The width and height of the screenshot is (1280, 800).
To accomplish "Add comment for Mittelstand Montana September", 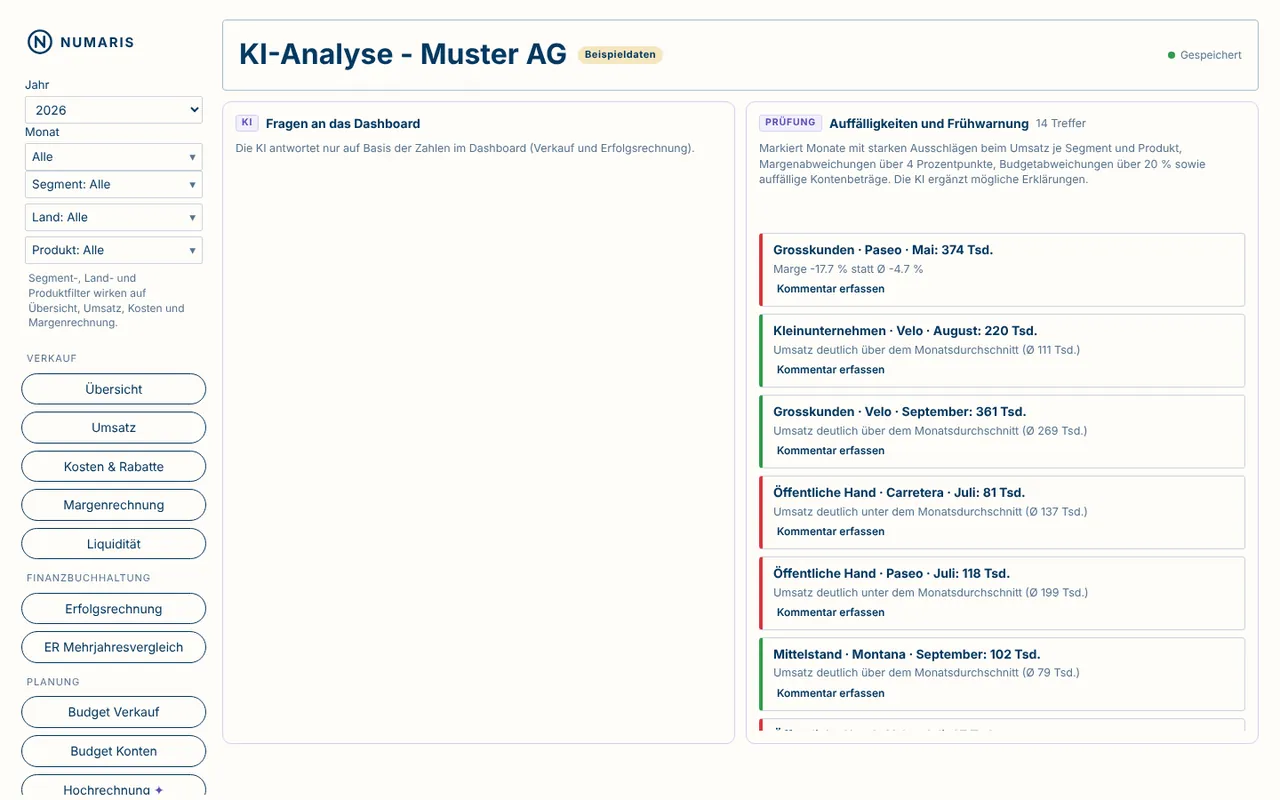I will pos(831,694).
